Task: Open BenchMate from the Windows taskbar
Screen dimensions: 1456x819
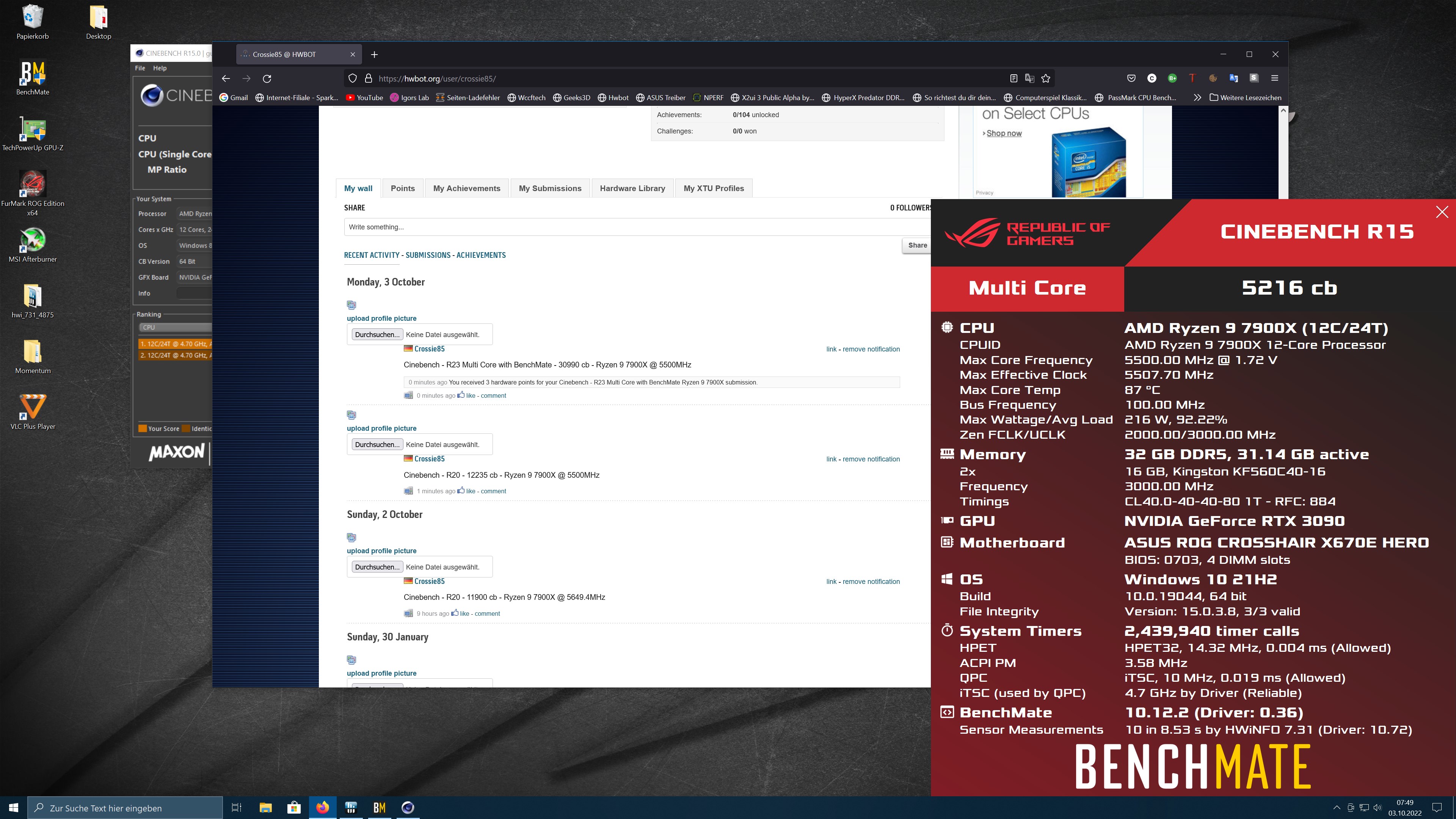Action: coord(379,808)
